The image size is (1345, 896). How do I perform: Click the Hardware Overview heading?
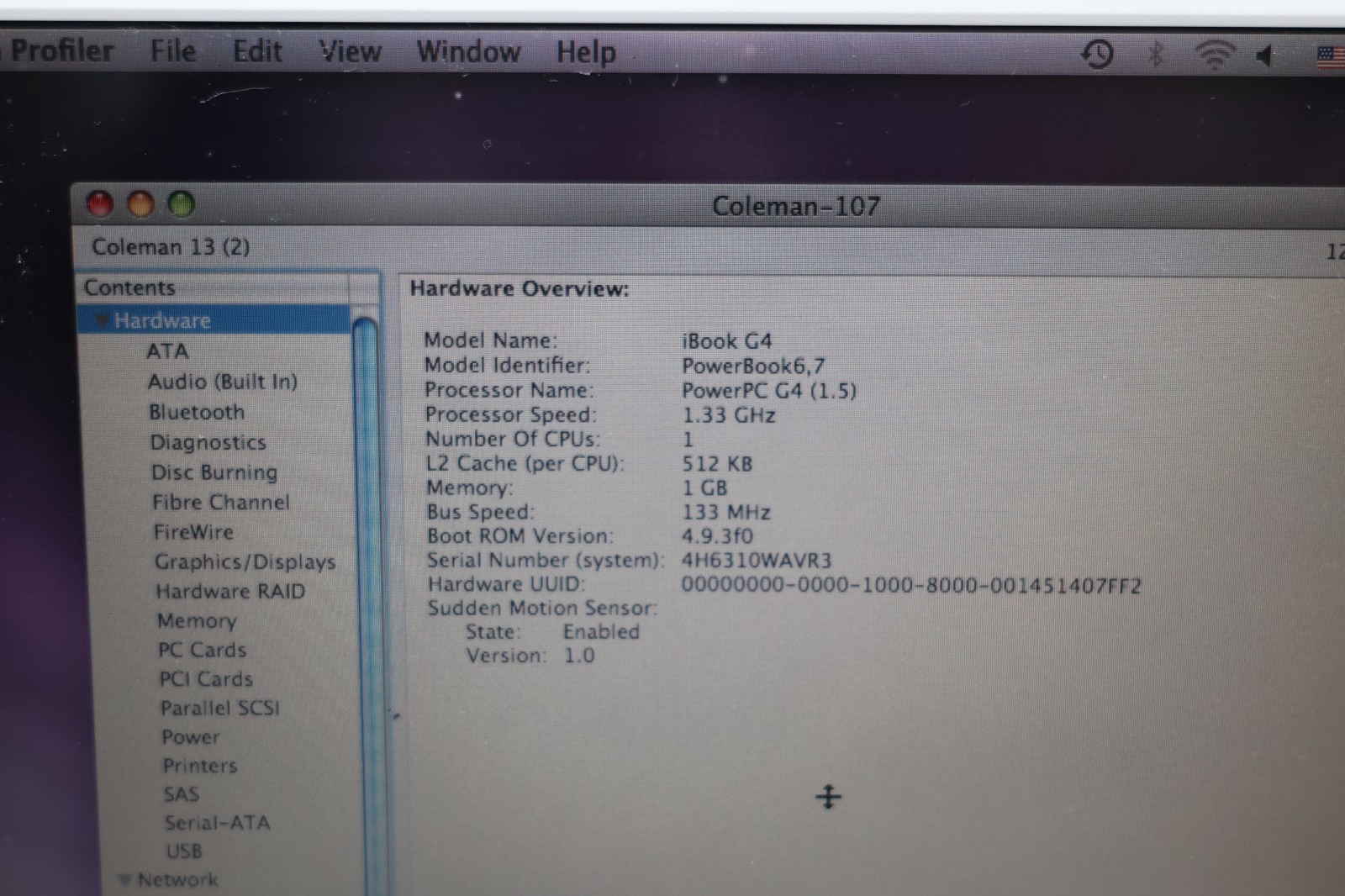[x=520, y=289]
